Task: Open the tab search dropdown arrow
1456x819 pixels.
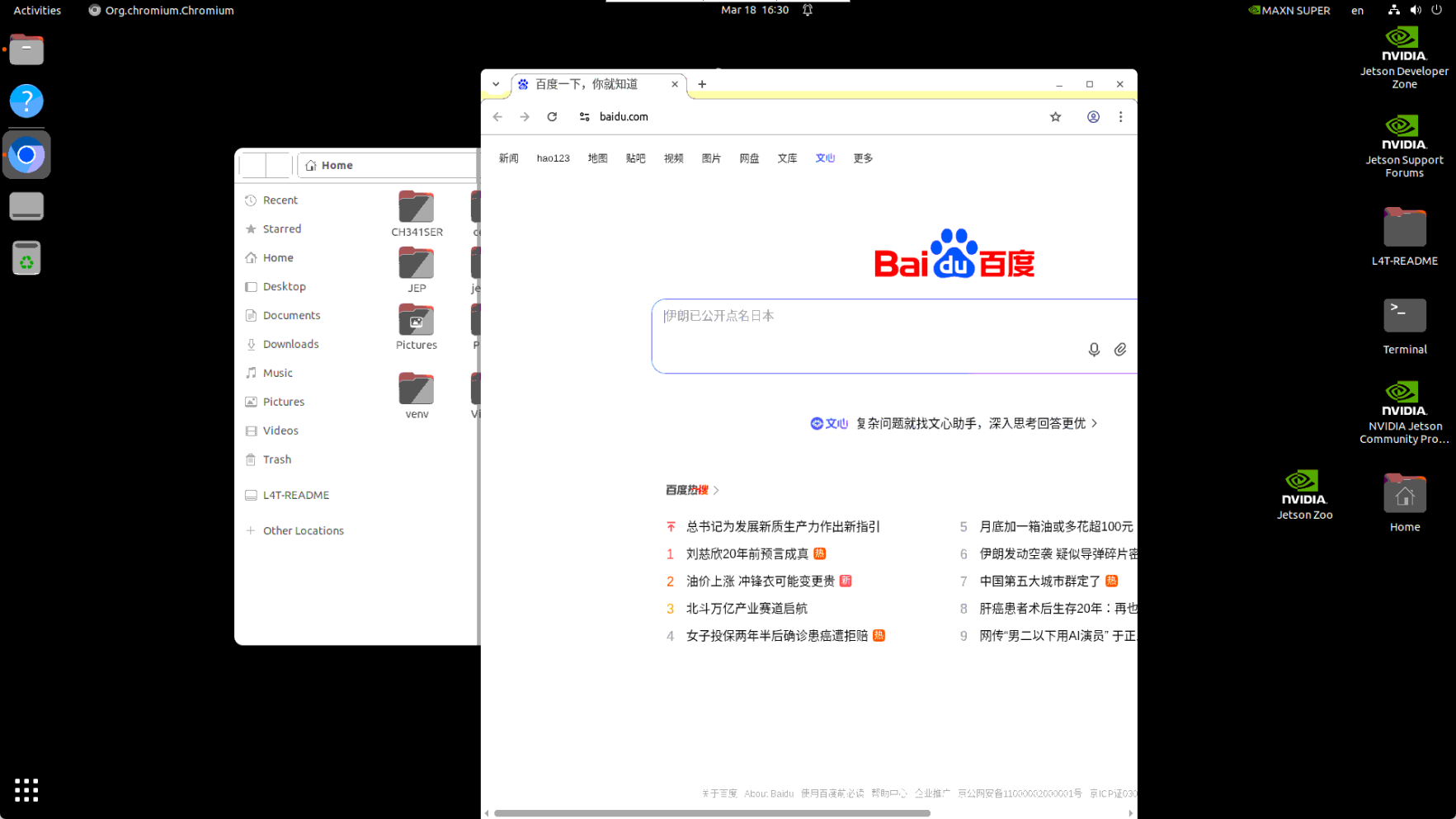Action: pos(496,84)
